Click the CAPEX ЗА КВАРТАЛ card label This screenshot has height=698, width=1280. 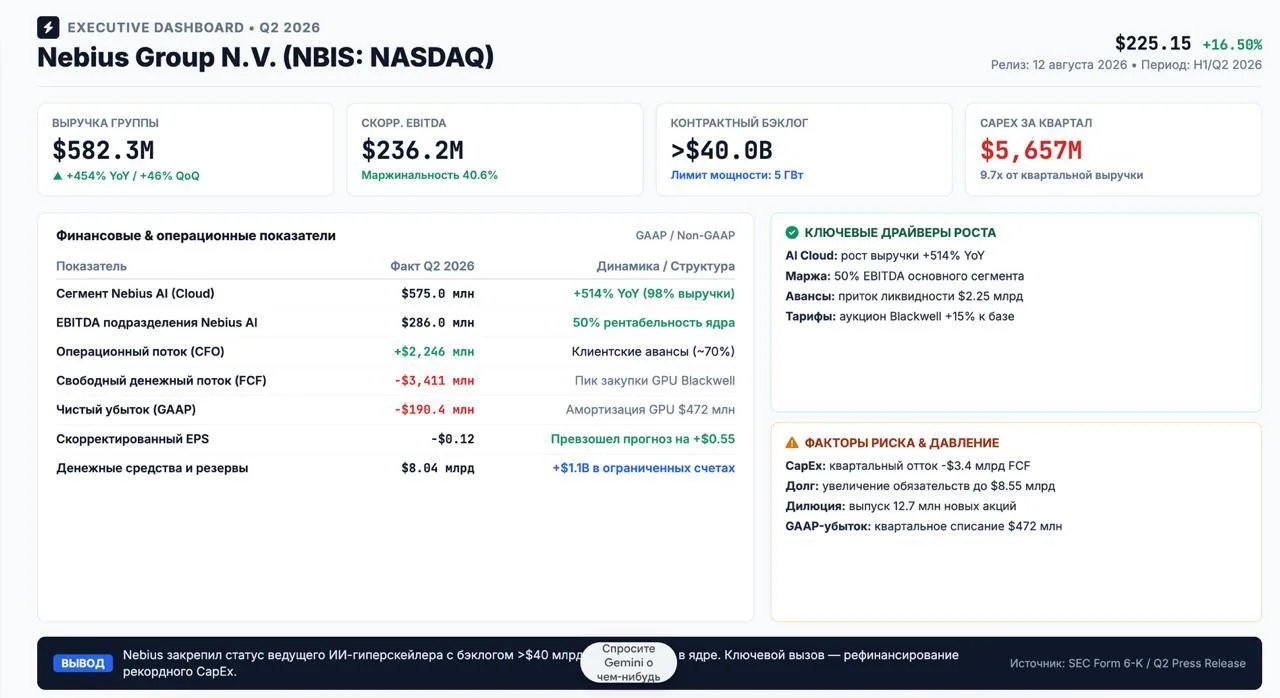point(1036,123)
